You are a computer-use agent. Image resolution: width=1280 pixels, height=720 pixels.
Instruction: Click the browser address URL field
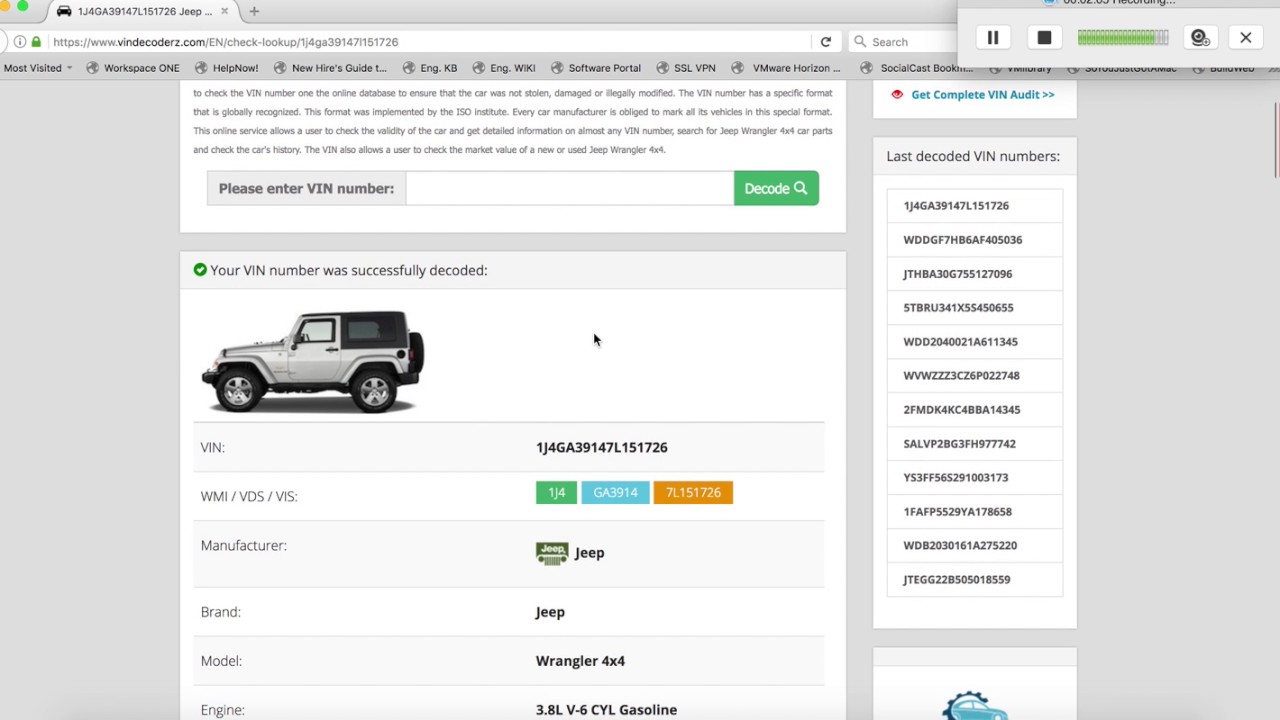click(430, 42)
